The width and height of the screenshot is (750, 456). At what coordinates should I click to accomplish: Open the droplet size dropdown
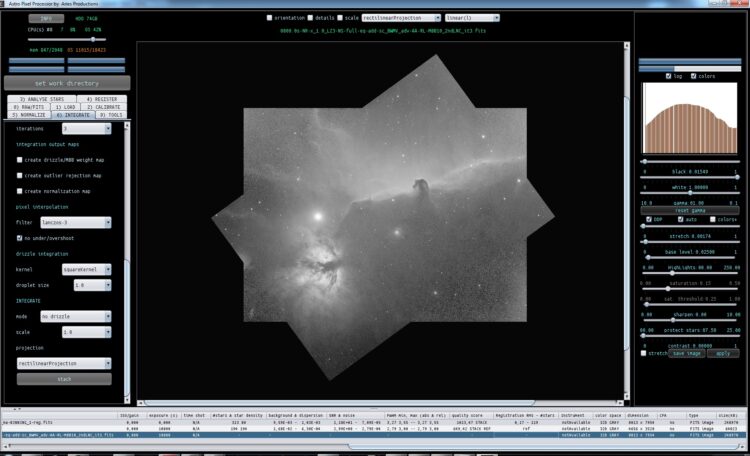(x=92, y=285)
